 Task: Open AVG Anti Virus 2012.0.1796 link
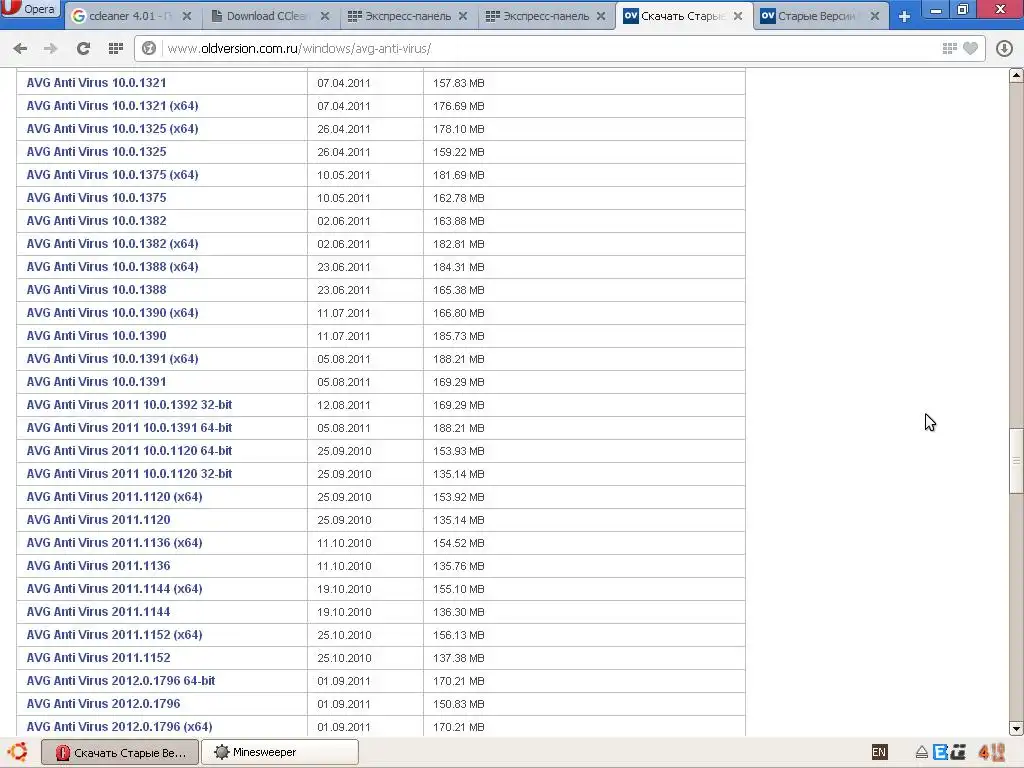103,703
